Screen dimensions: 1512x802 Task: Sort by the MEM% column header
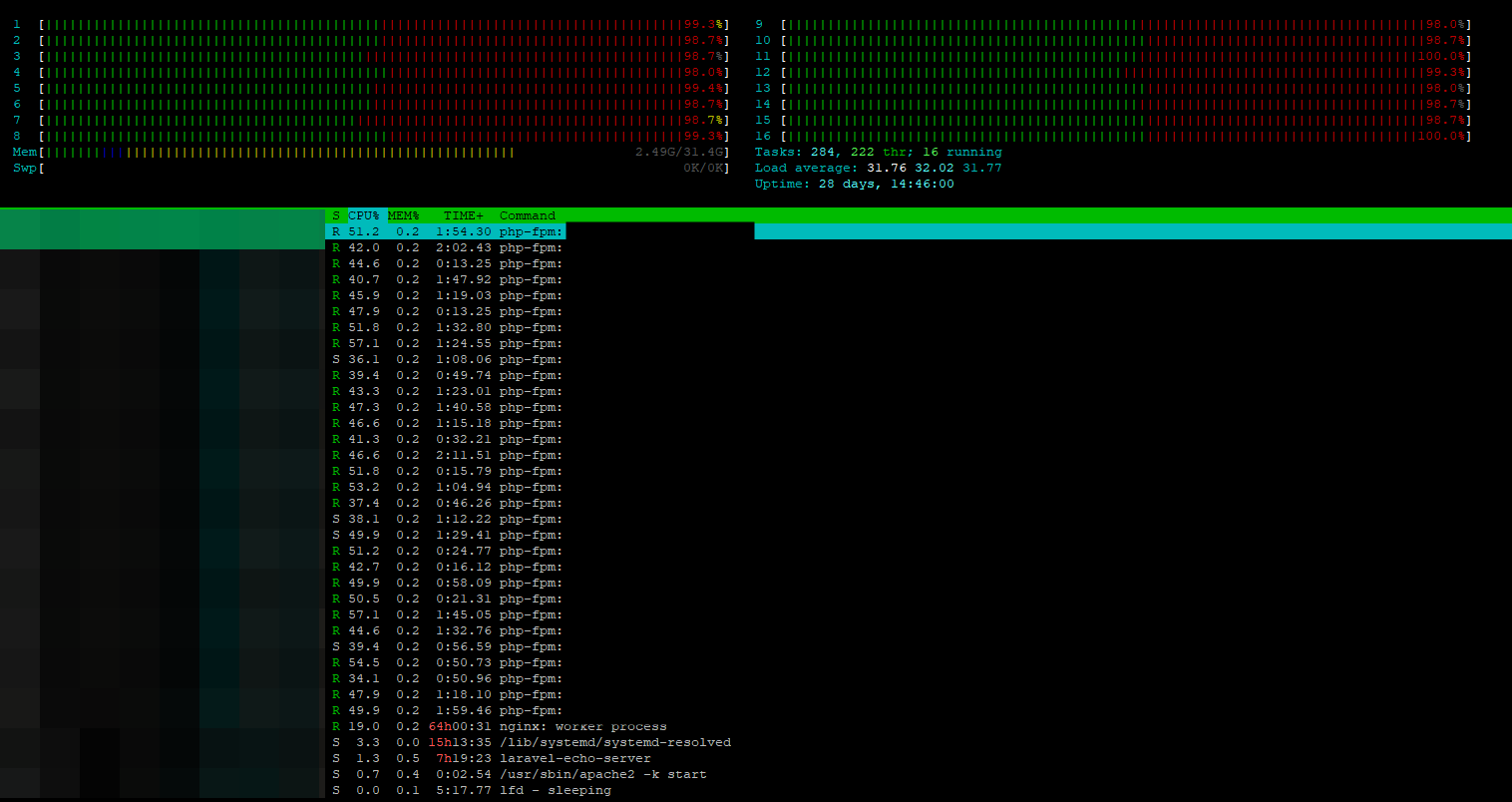pyautogui.click(x=403, y=215)
